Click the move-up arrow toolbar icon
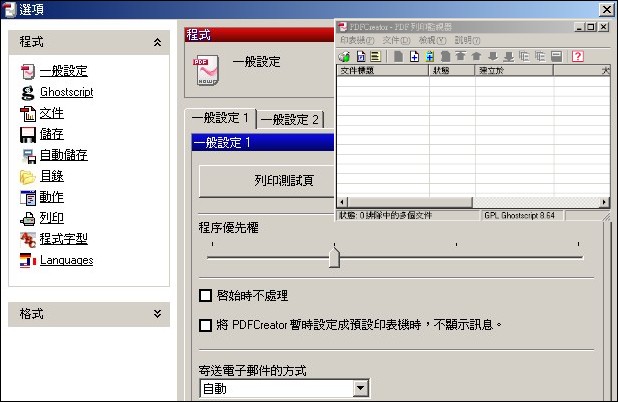618x402 pixels. (x=477, y=57)
